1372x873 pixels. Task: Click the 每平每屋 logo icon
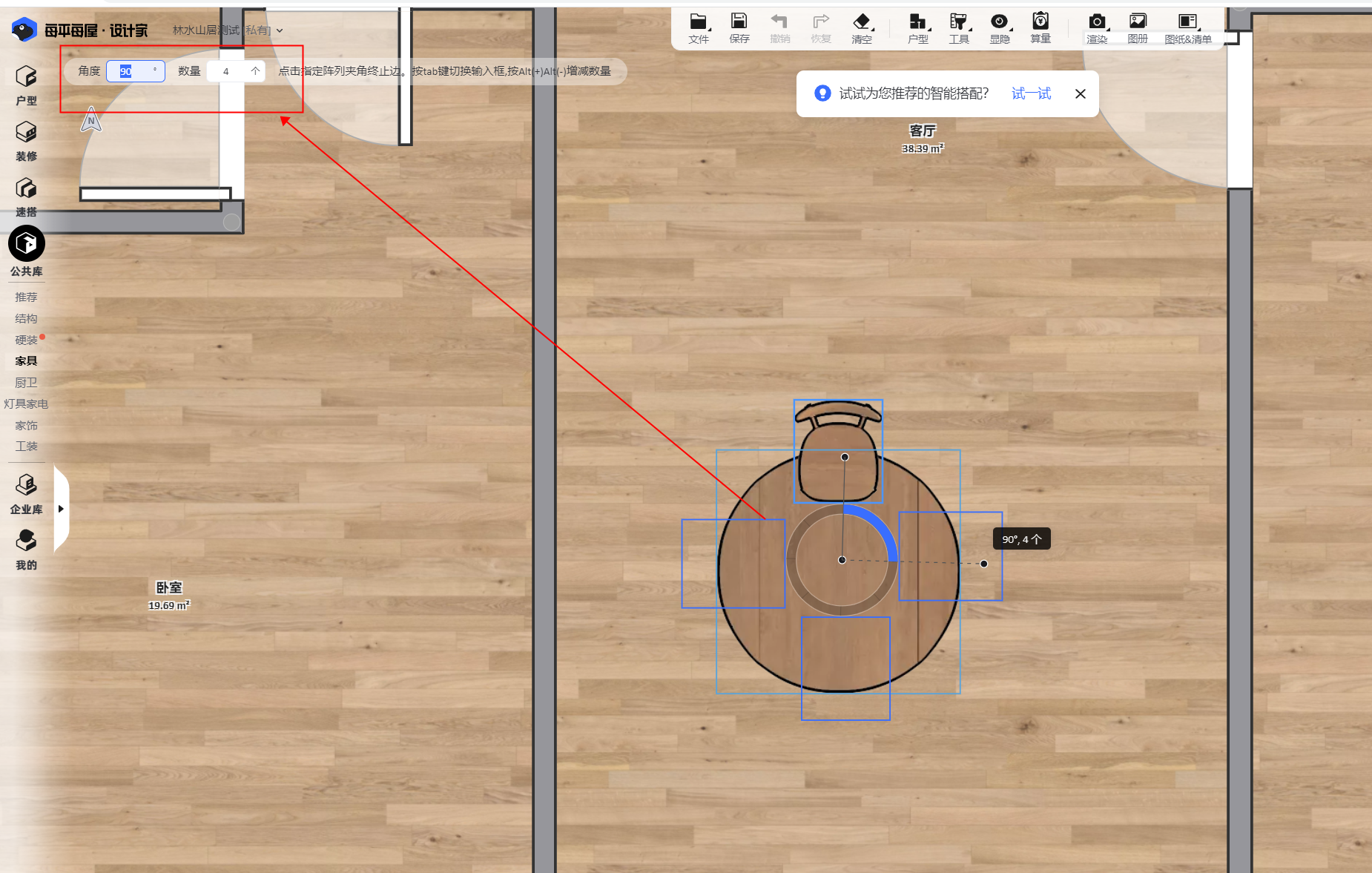(x=24, y=30)
